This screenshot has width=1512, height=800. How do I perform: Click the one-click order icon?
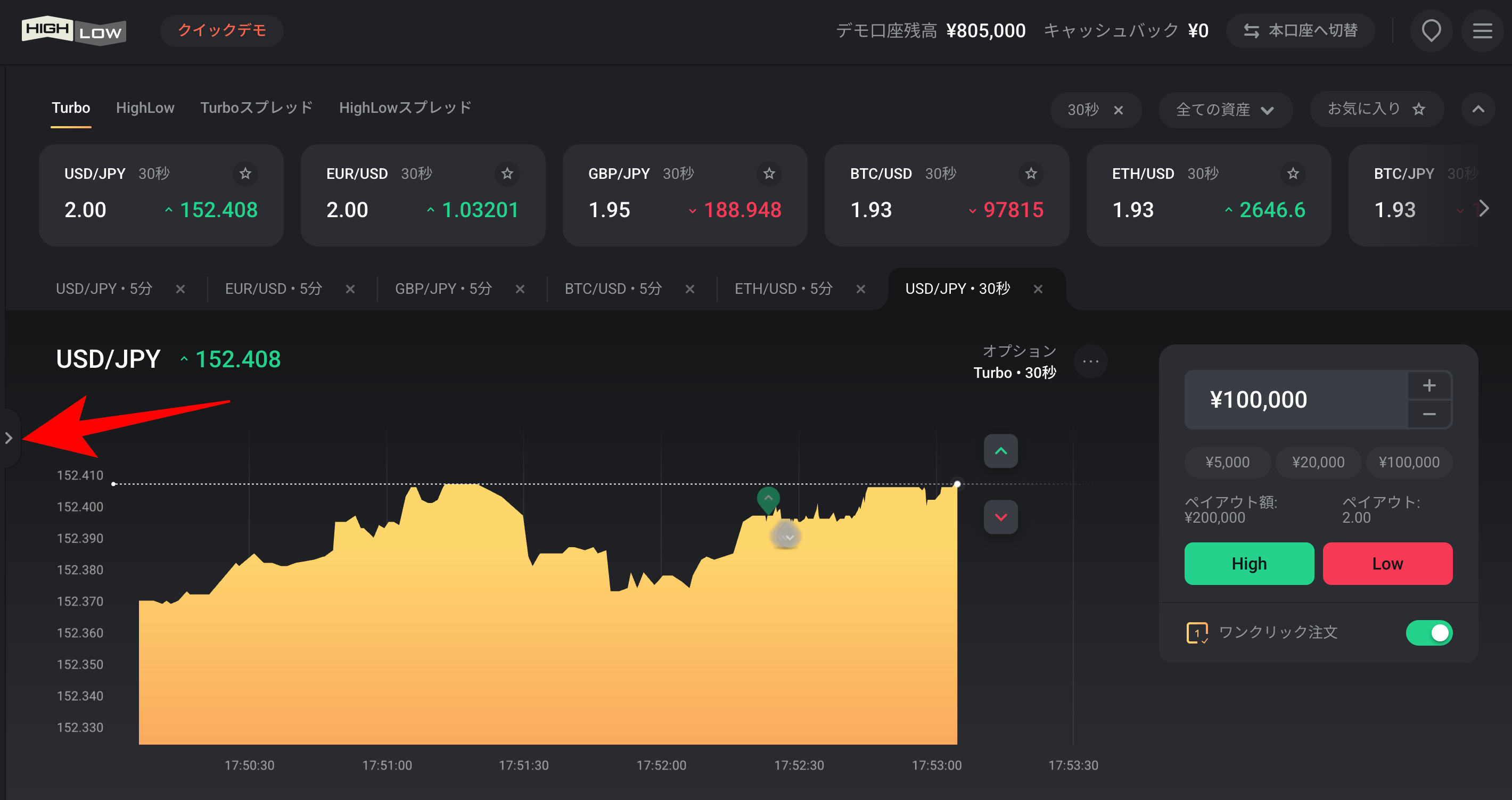point(1197,633)
